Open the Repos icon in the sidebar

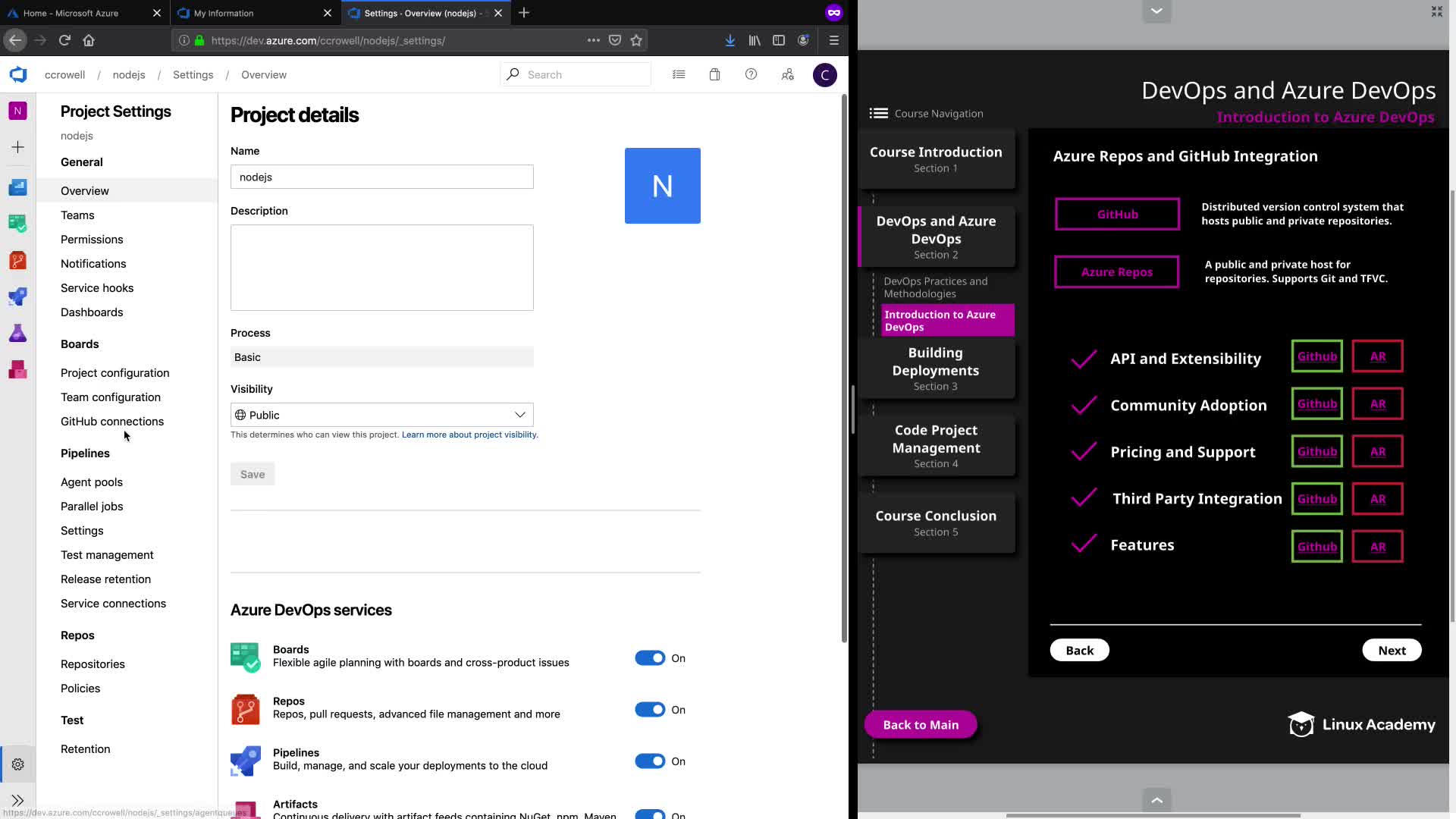(17, 261)
